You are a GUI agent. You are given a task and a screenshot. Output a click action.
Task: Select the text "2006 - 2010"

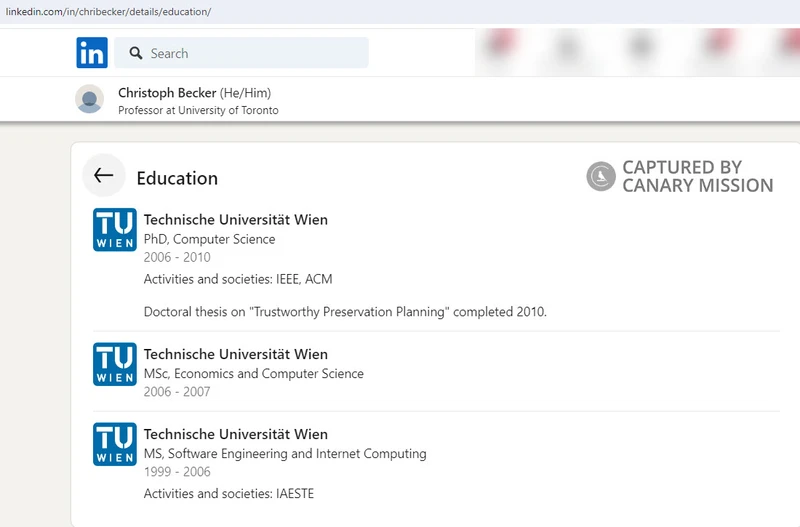pos(177,257)
